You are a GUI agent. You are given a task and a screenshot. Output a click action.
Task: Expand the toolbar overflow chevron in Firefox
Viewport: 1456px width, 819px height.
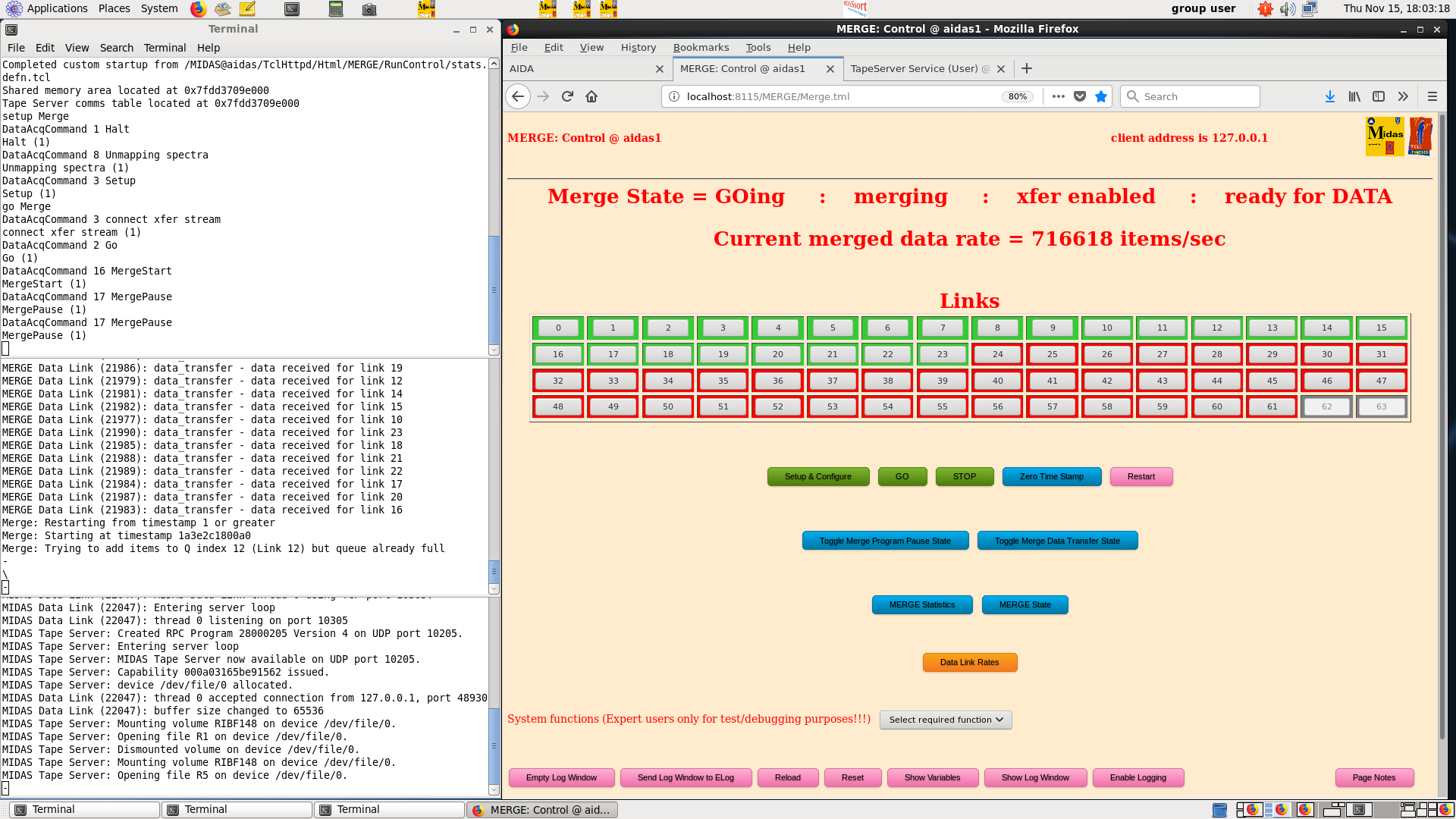tap(1403, 96)
